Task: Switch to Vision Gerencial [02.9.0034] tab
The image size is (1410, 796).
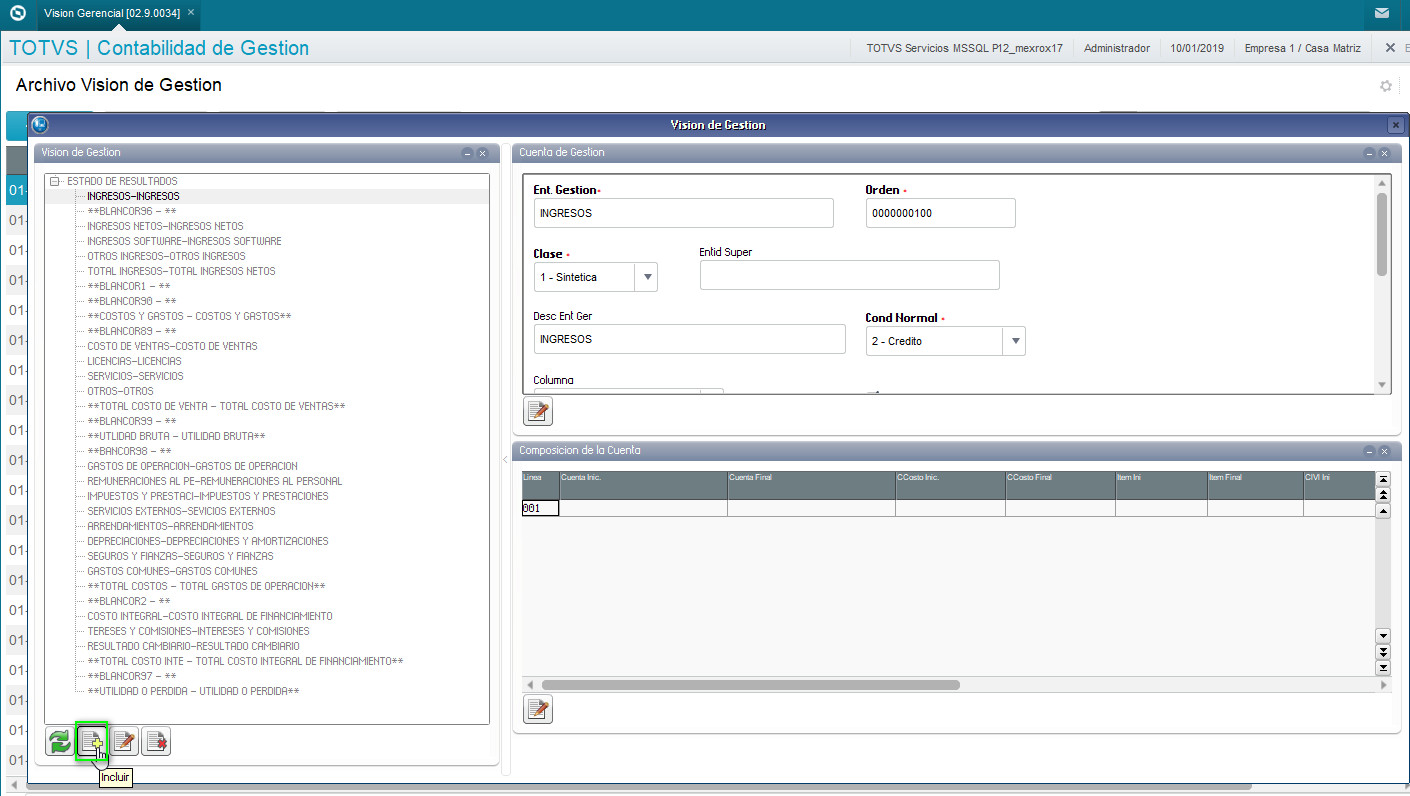Action: click(110, 13)
